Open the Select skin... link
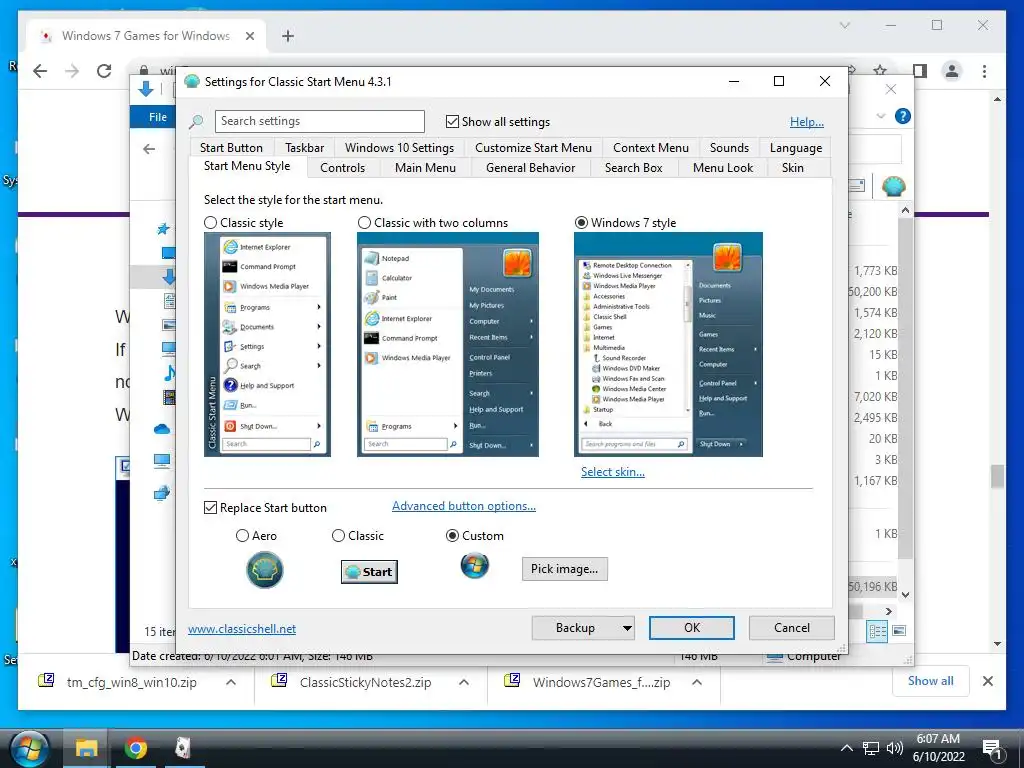The image size is (1024, 768). pos(613,472)
